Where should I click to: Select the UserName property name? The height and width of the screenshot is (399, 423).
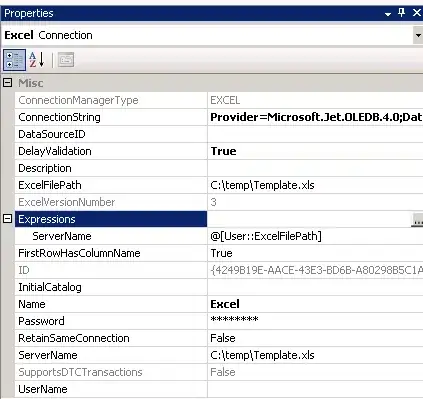[43, 389]
